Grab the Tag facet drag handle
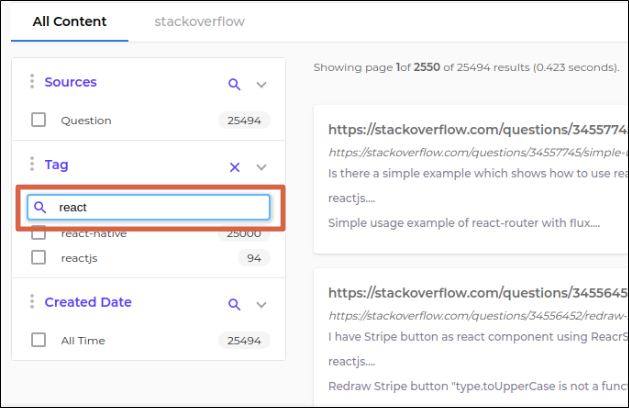The height and width of the screenshot is (408, 629). (32, 164)
